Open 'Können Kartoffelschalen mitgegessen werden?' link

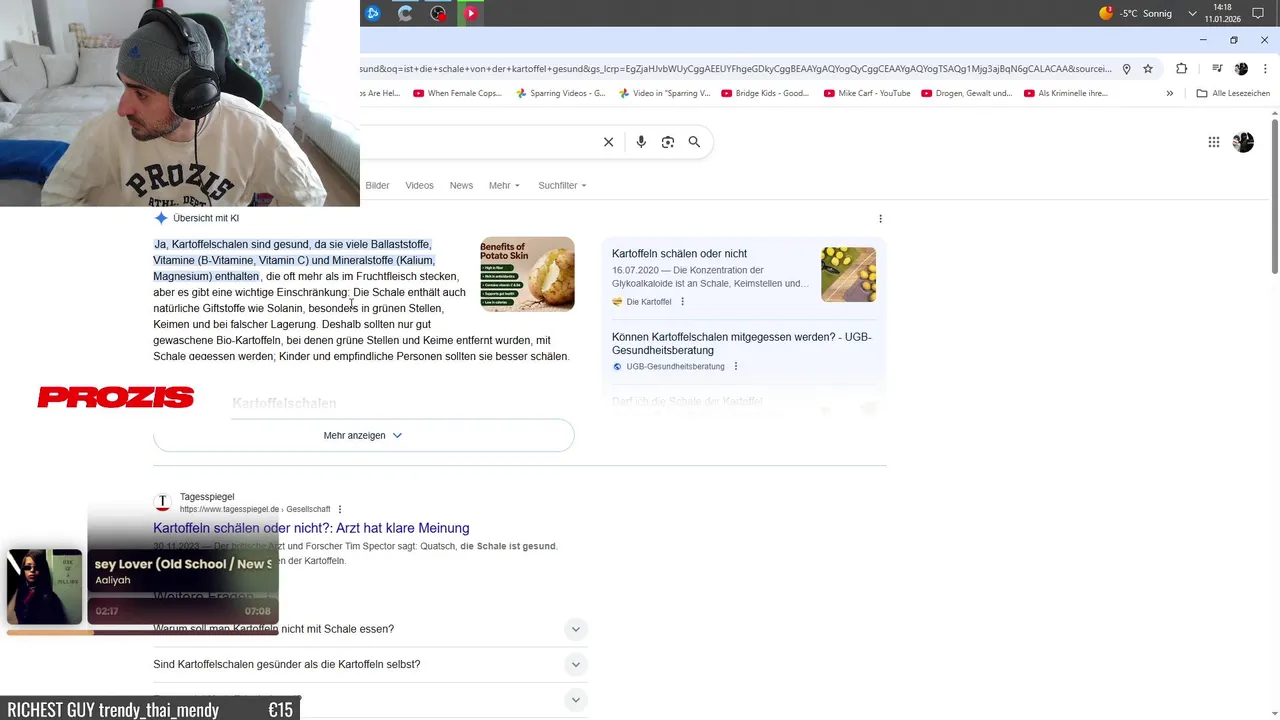pyautogui.click(x=741, y=343)
